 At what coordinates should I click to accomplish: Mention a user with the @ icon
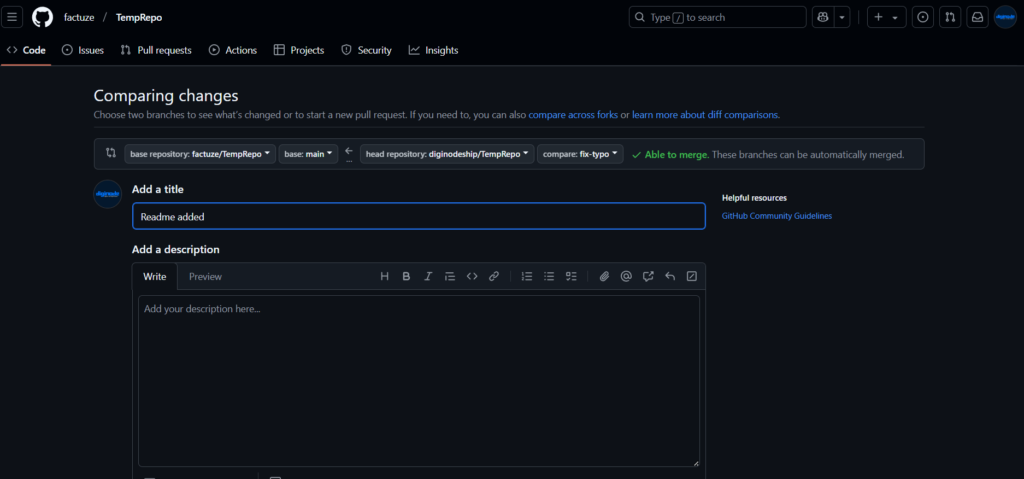pos(626,276)
